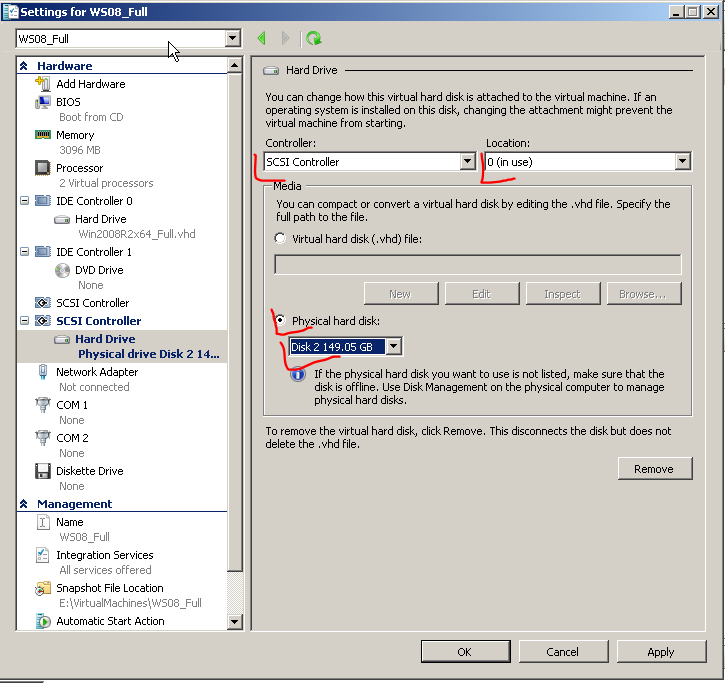Click the OK button
The width and height of the screenshot is (725, 683).
click(x=465, y=652)
